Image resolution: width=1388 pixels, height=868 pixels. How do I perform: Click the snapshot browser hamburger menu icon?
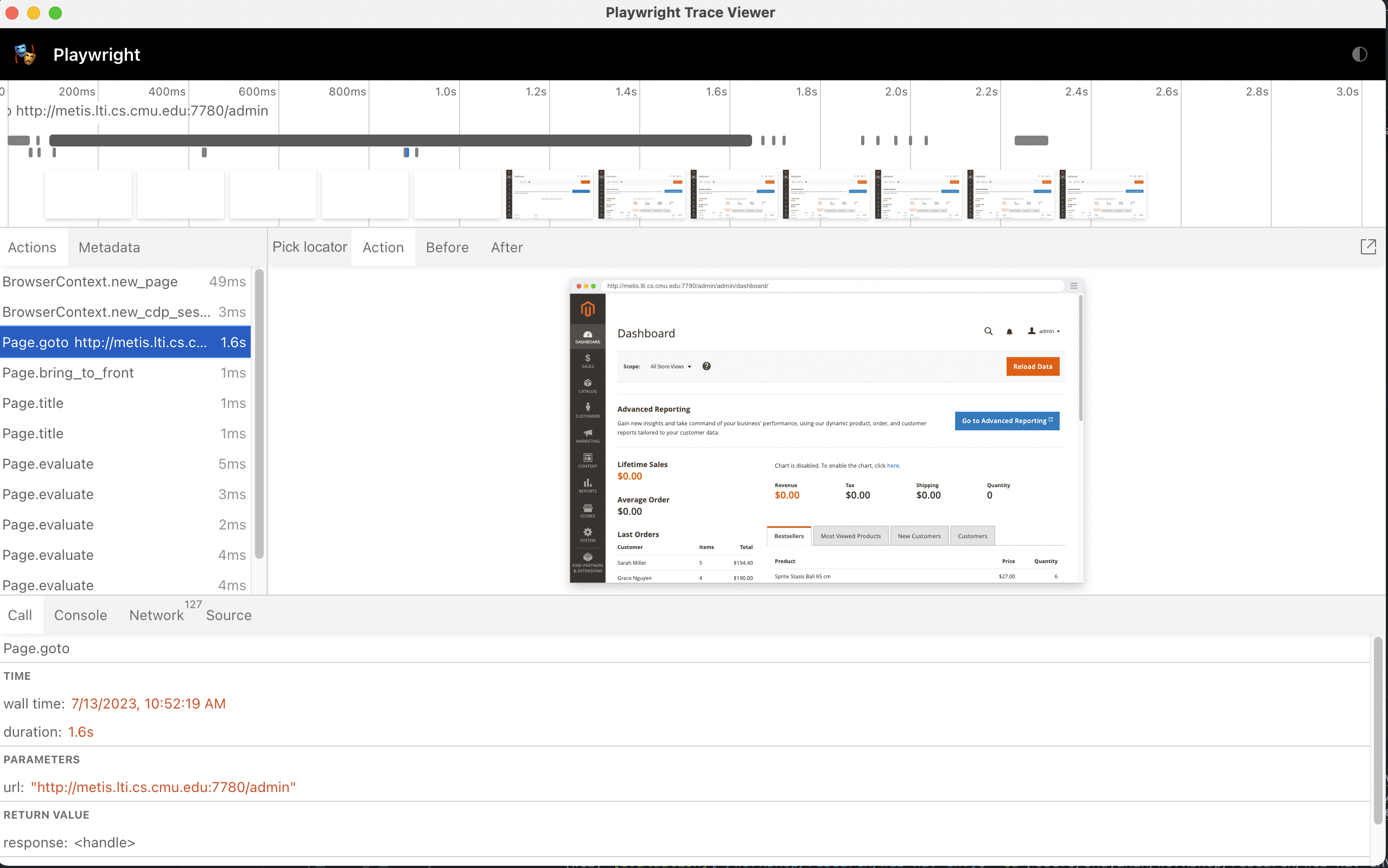pos(1073,286)
